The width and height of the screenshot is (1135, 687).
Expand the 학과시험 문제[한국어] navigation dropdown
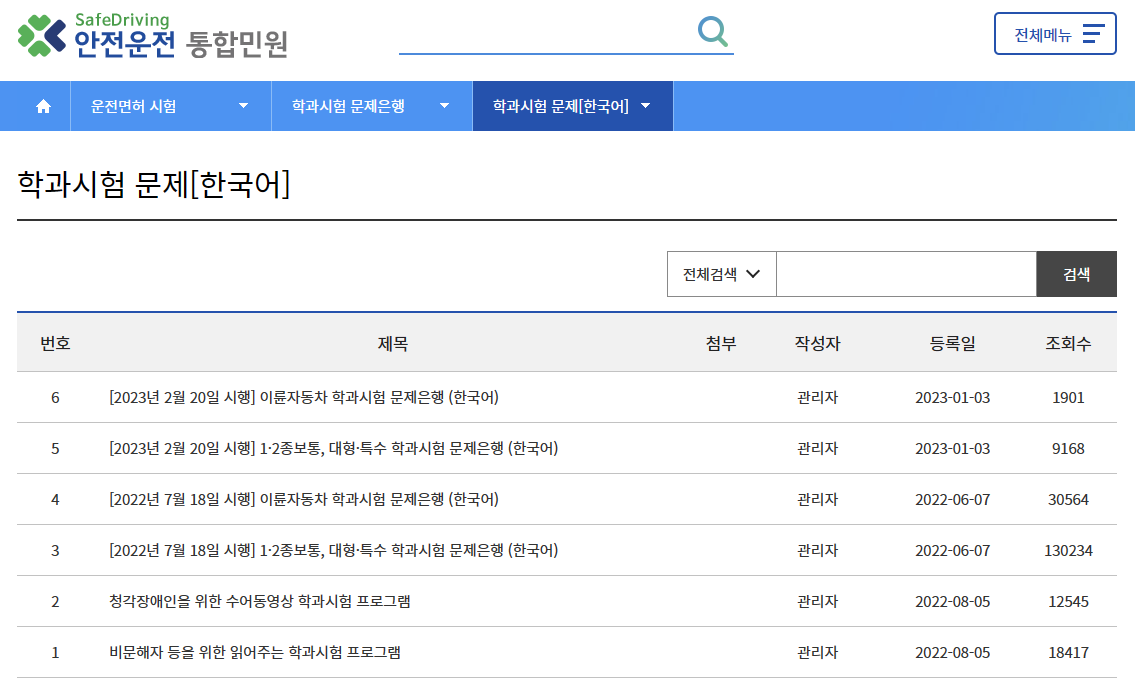[573, 106]
